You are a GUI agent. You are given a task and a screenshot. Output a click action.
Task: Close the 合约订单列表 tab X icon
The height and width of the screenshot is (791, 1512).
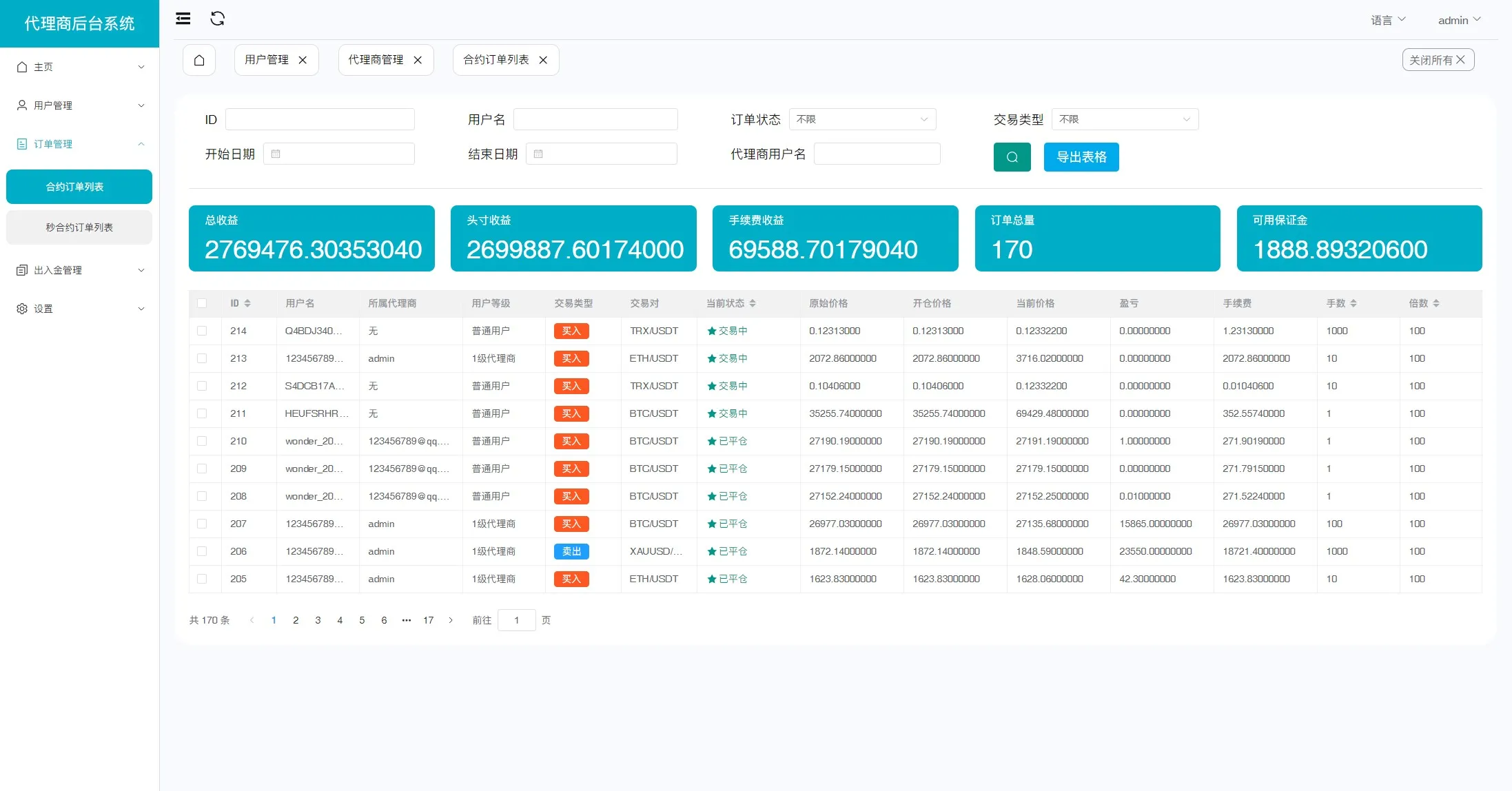click(x=543, y=60)
